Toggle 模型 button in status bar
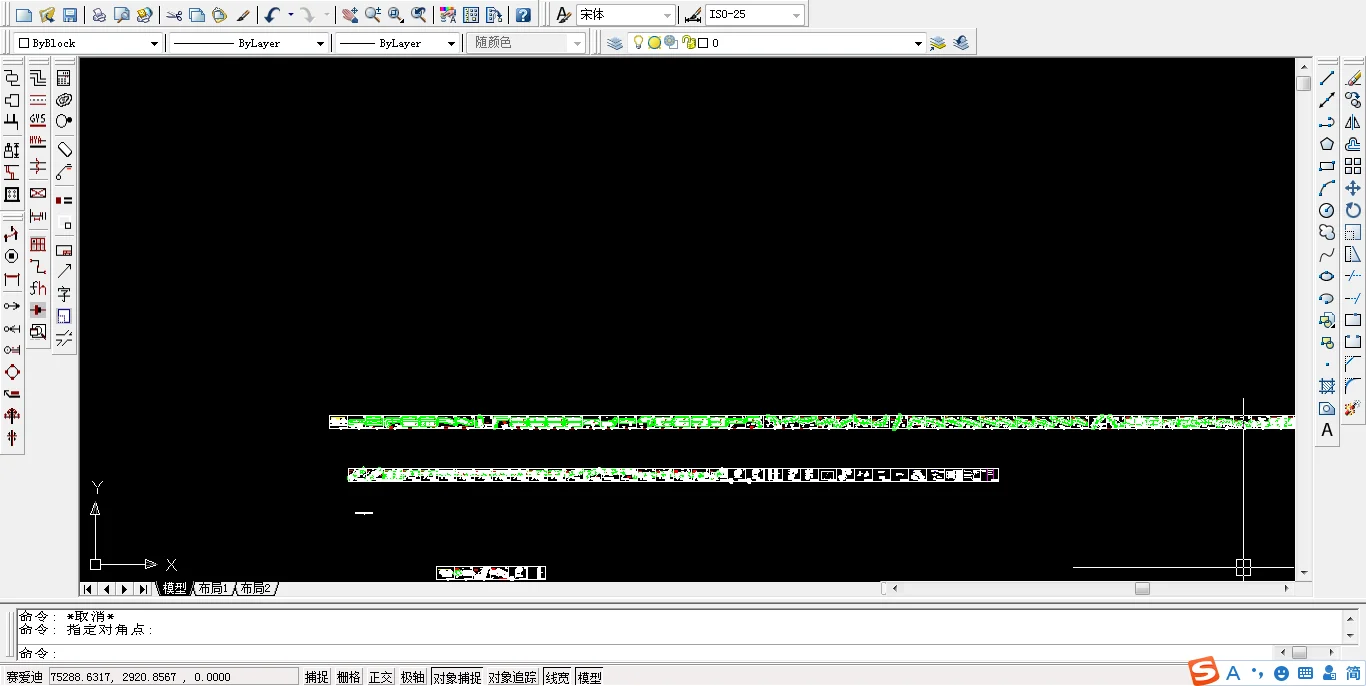The height and width of the screenshot is (686, 1366). 590,677
